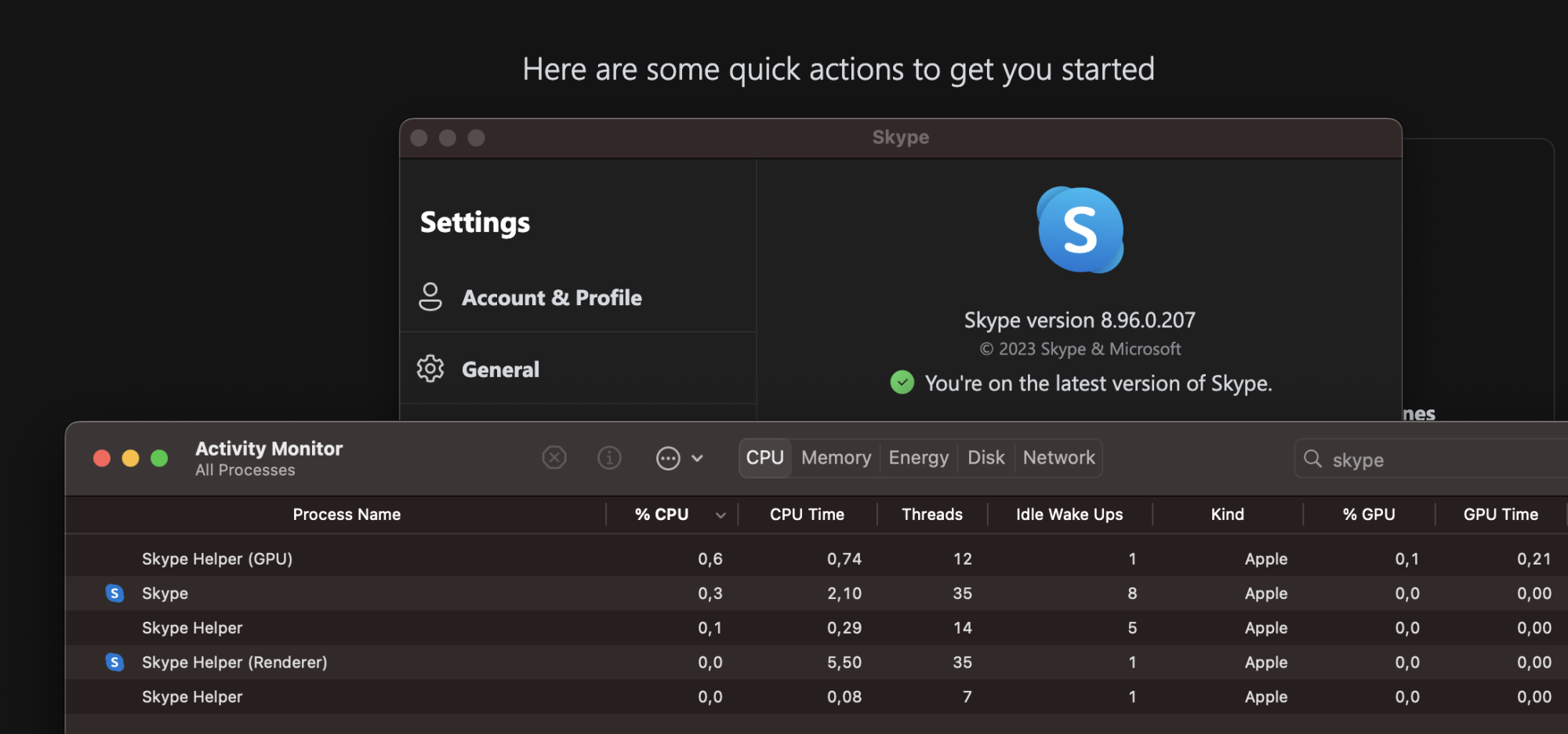Sort by the Idle Wake Ups column header
The image size is (1568, 734).
1069,514
